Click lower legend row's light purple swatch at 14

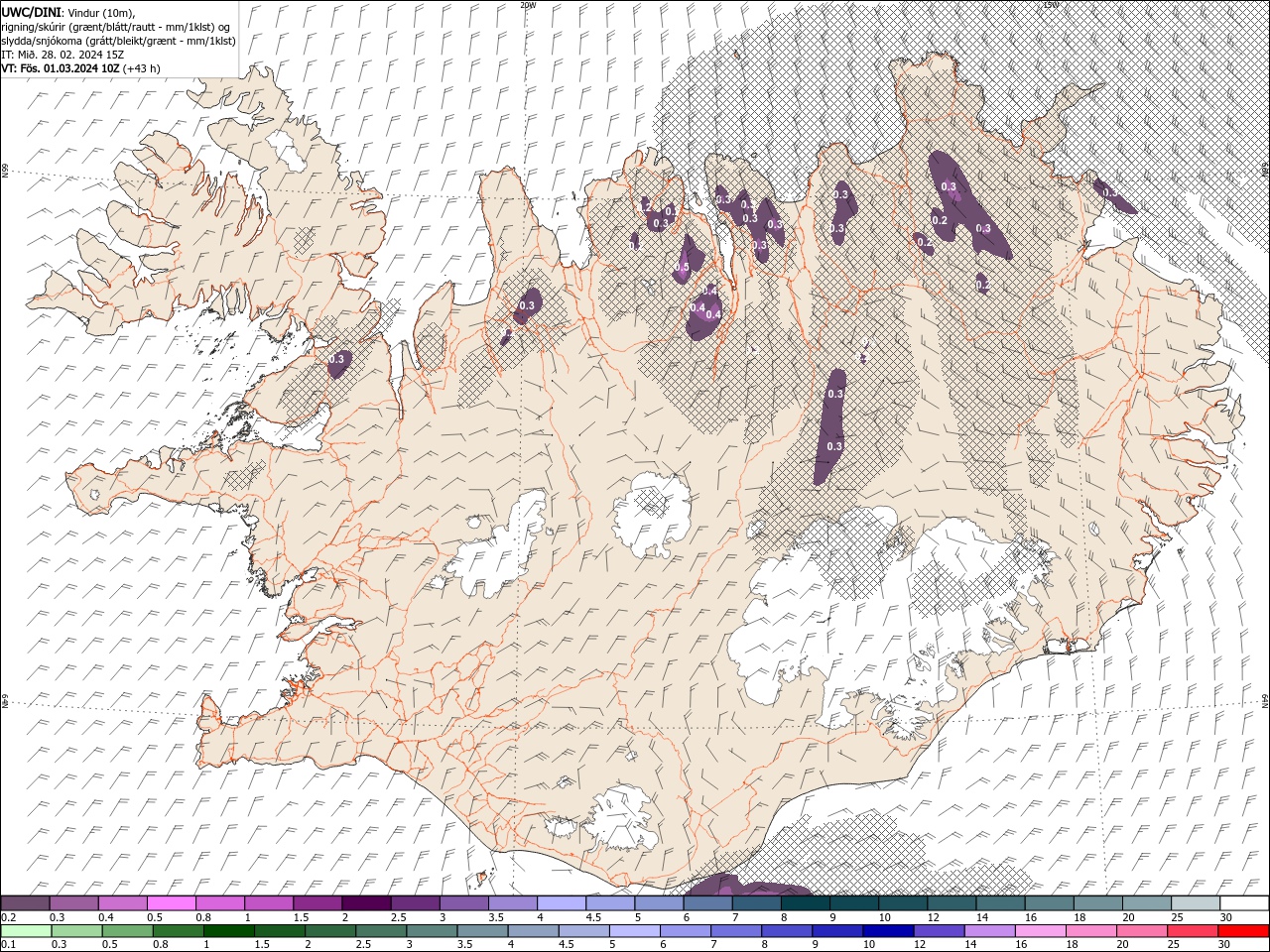click(988, 931)
